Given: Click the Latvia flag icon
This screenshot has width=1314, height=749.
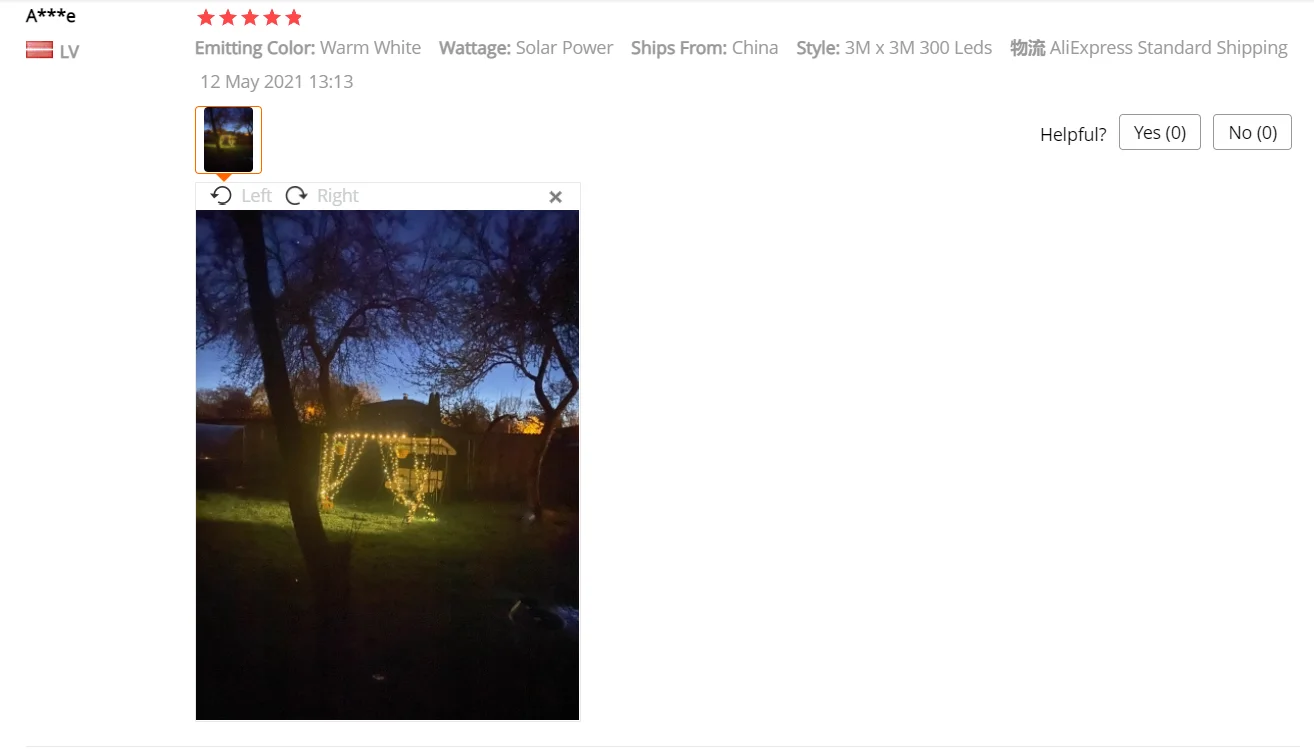Looking at the screenshot, I should 39,50.
